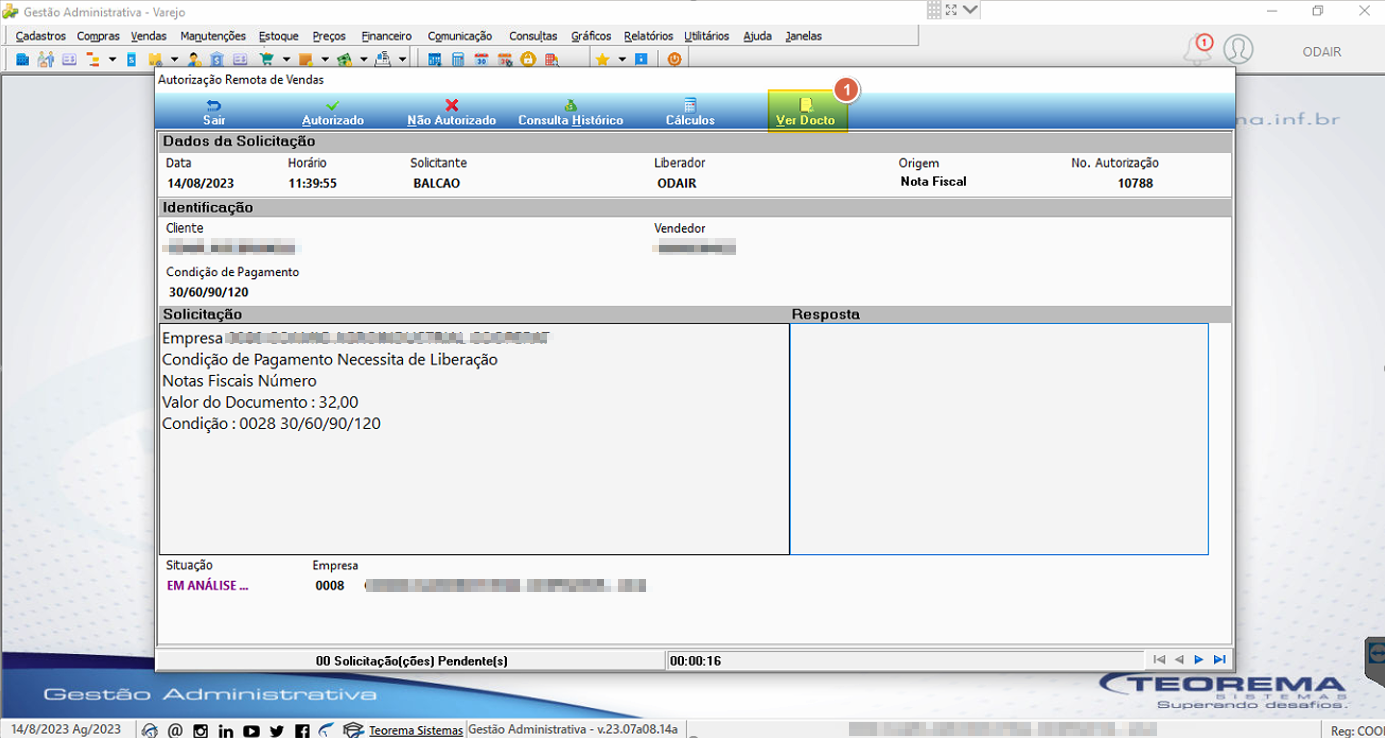The width and height of the screenshot is (1385, 738).
Task: Open the yellow star favorites icon
Action: pos(602,59)
